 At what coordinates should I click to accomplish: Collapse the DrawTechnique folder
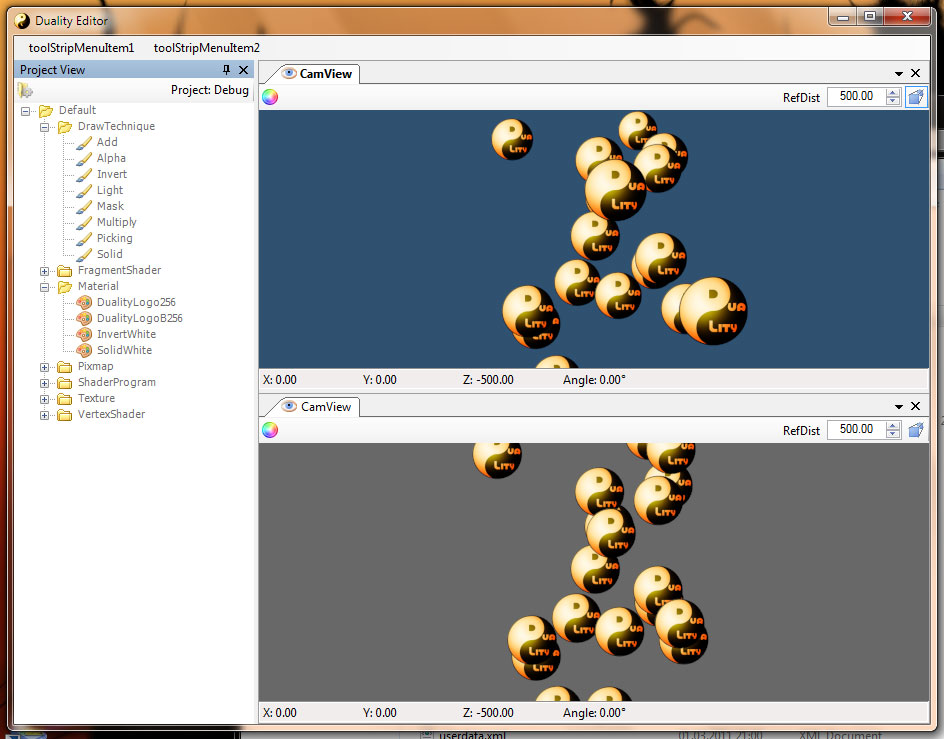coord(45,127)
